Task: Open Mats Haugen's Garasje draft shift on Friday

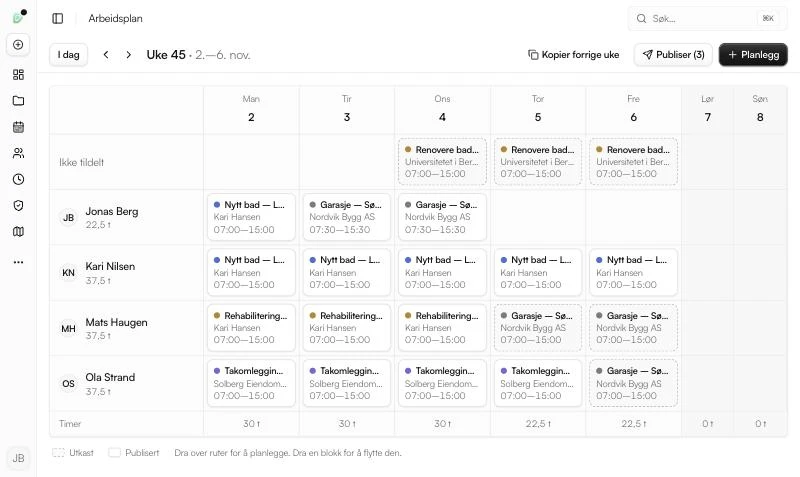Action: 634,328
